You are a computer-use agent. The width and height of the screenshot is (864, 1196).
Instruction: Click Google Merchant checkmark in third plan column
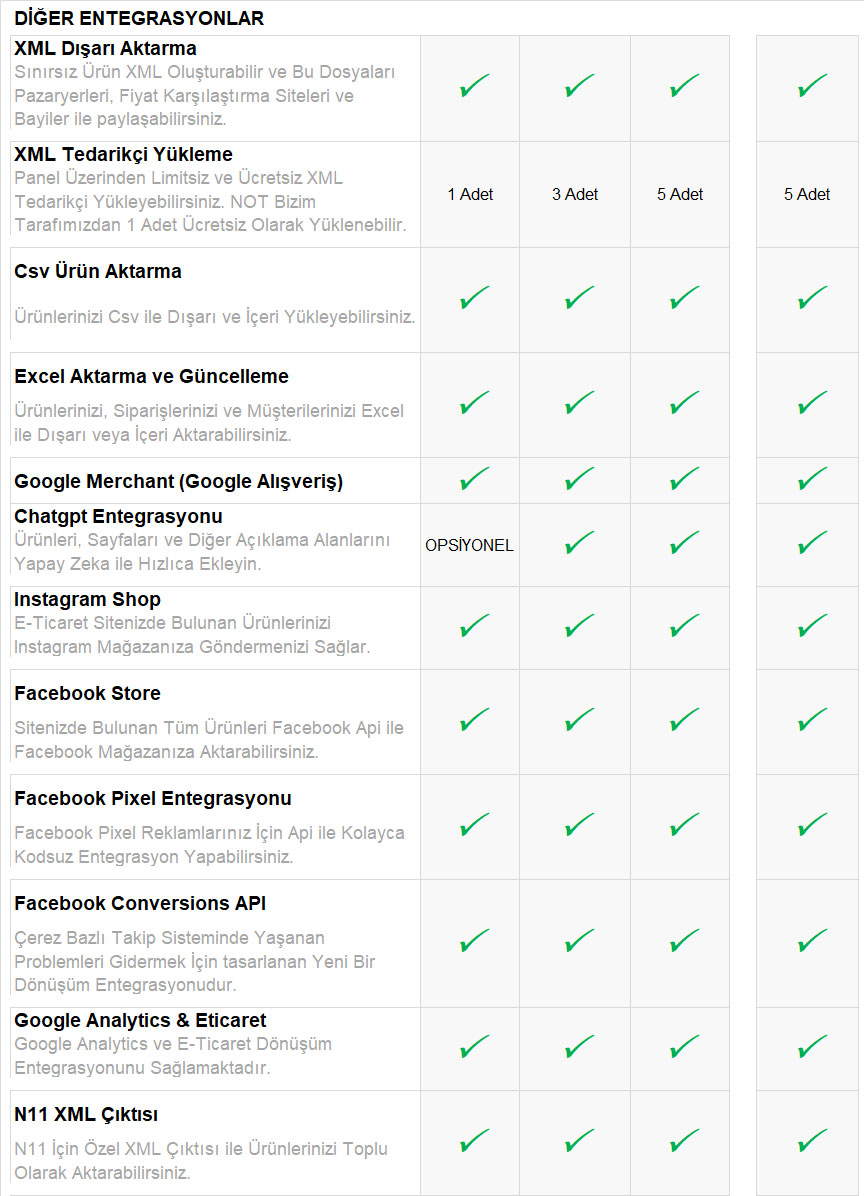tap(684, 480)
